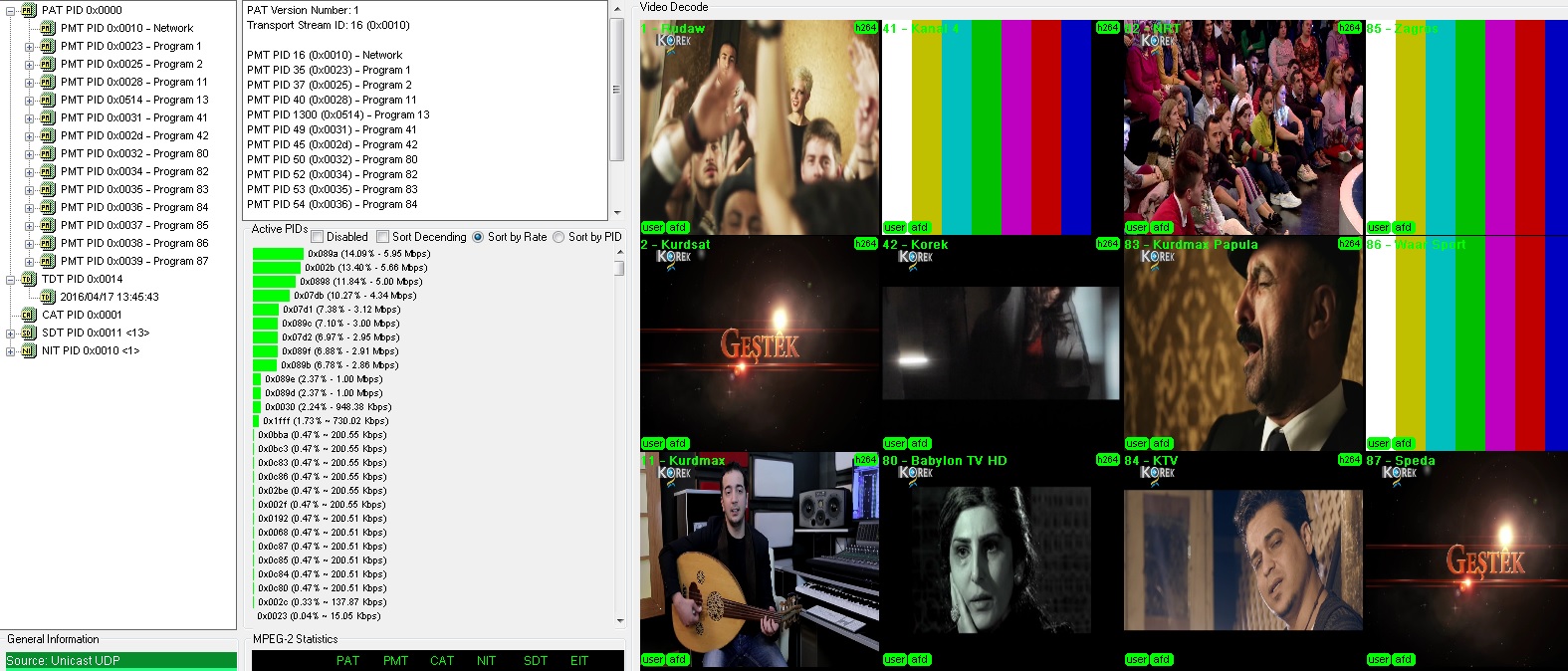Expand PMT PID 0x0028 - Program 11 node
Screen dimensions: 1568x671
30,82
